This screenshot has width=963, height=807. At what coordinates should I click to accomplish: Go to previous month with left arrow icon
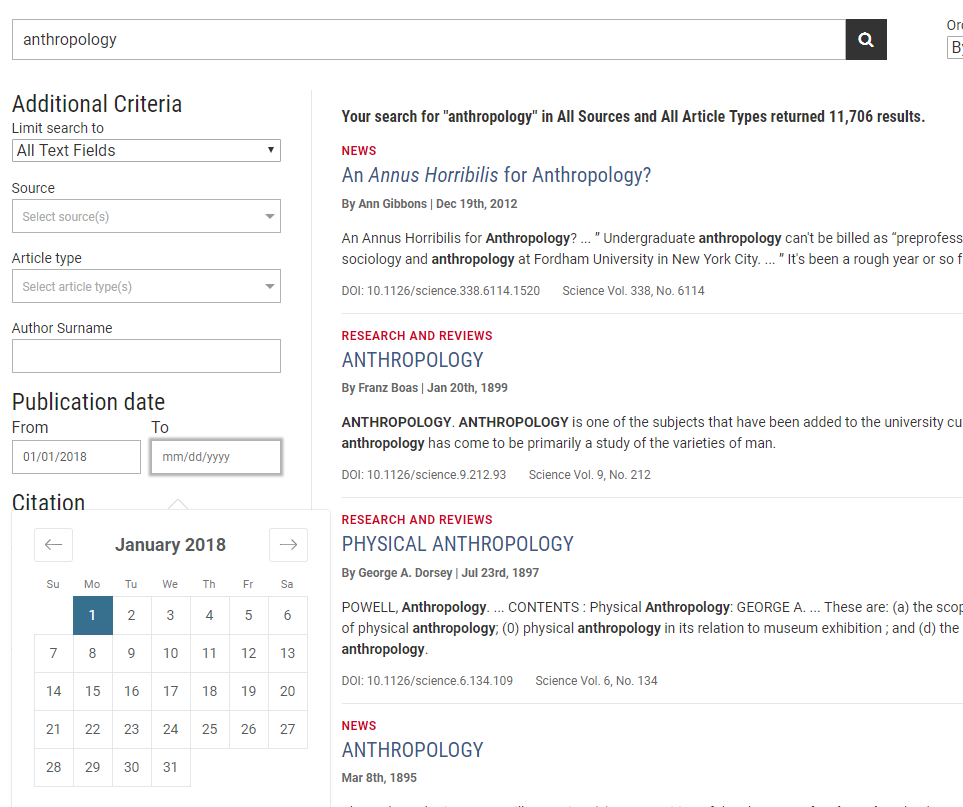pos(53,544)
